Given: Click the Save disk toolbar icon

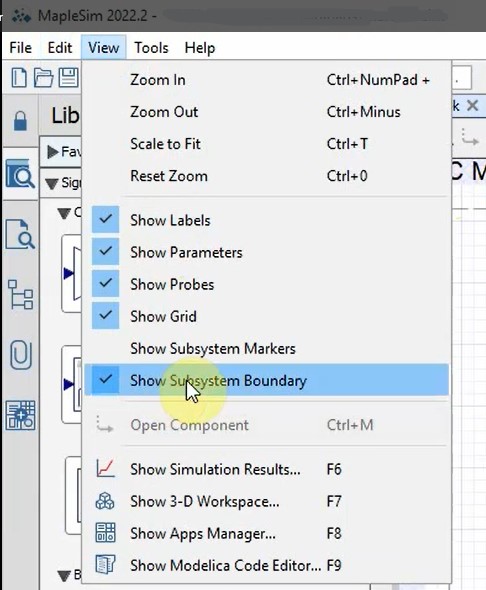Looking at the screenshot, I should pos(68,78).
